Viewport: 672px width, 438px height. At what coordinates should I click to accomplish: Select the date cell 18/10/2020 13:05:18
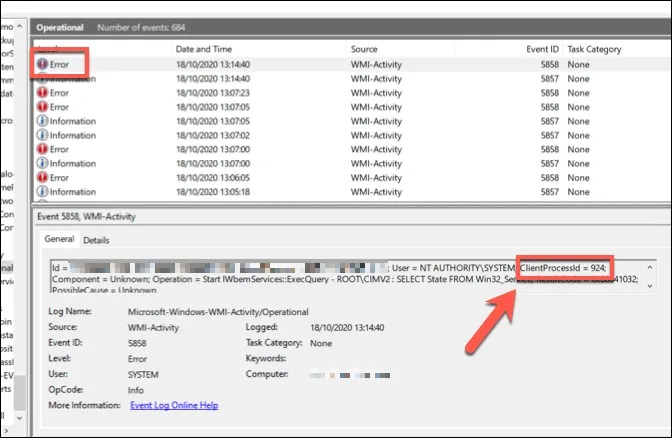tap(213, 192)
